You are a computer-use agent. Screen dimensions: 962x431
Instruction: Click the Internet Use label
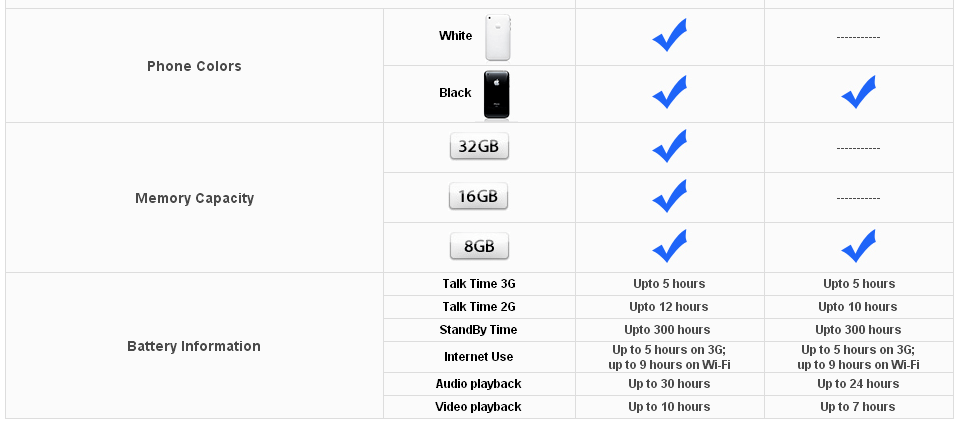click(x=479, y=357)
